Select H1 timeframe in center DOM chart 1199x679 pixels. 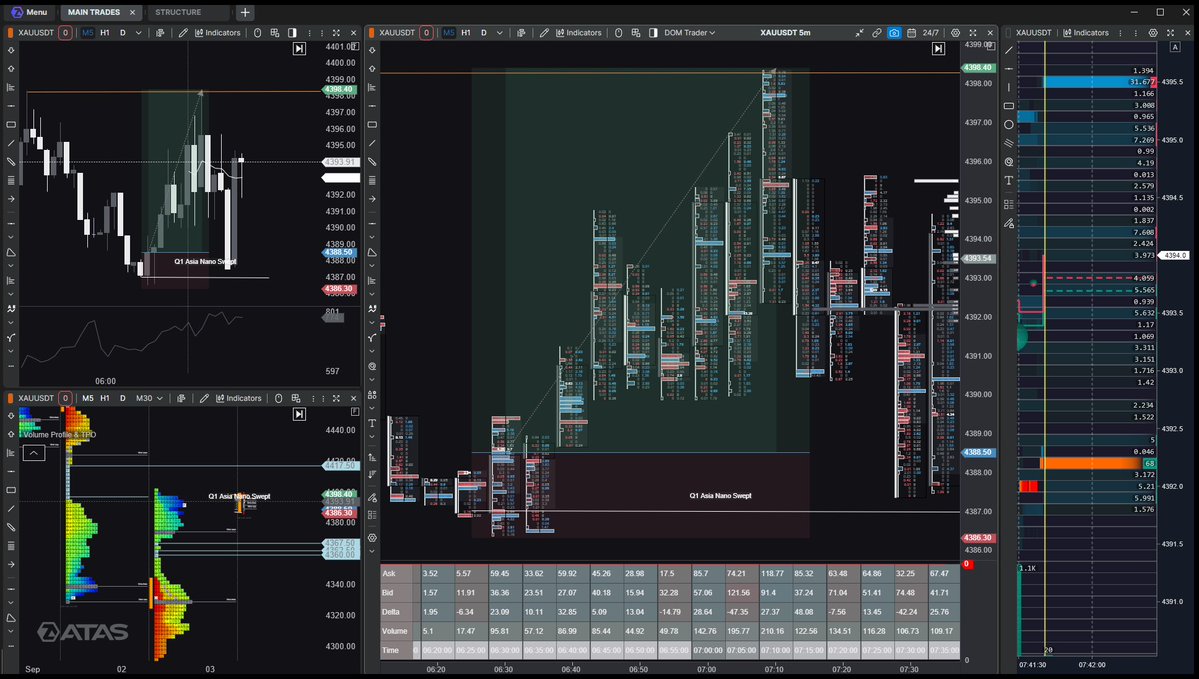click(x=466, y=33)
